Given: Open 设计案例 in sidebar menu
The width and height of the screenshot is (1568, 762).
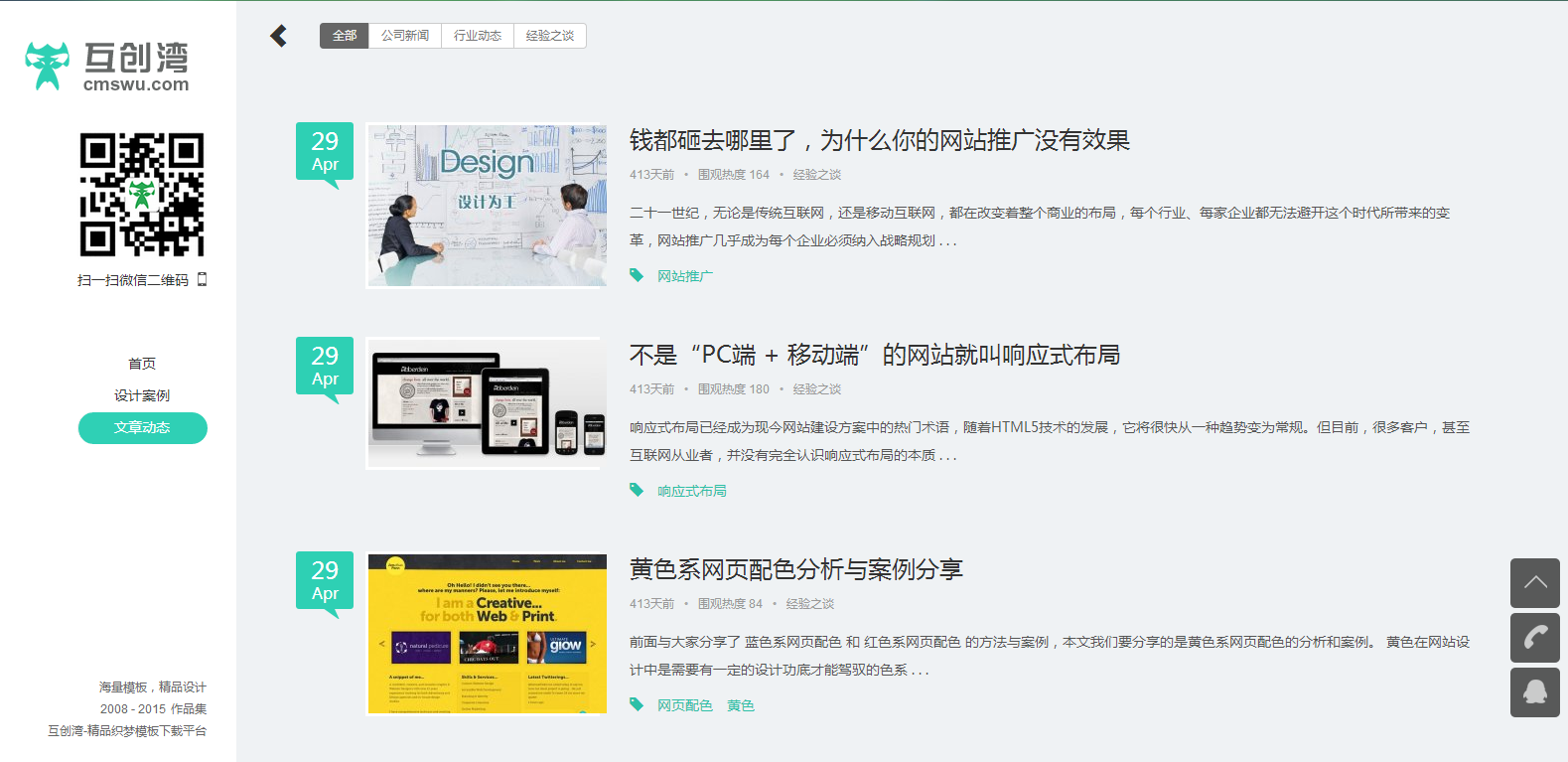Looking at the screenshot, I should [x=142, y=395].
